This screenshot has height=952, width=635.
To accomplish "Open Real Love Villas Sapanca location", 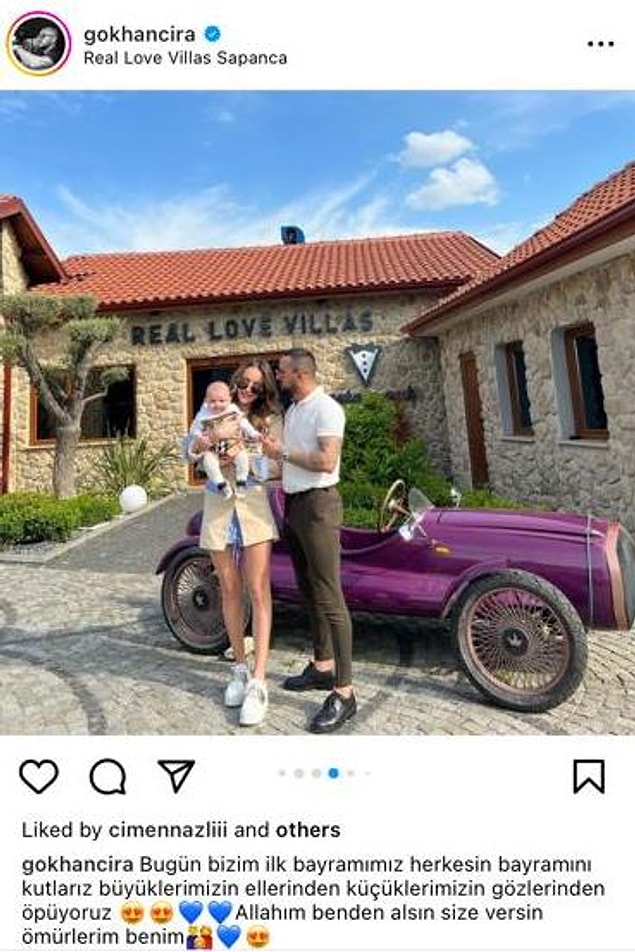I will click(185, 58).
